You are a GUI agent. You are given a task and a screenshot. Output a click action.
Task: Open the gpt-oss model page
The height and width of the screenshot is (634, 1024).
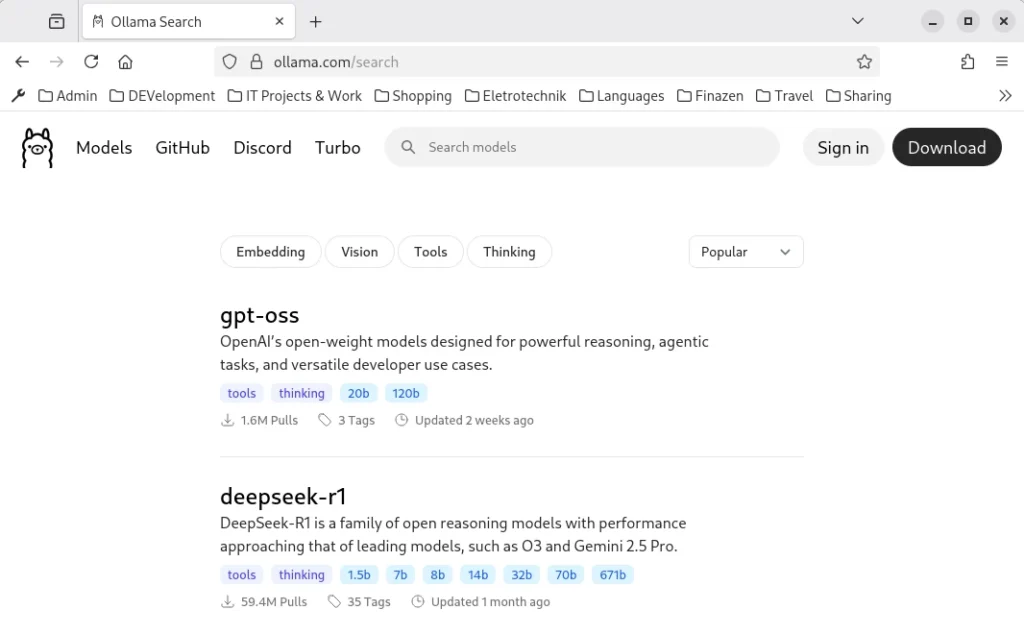259,315
